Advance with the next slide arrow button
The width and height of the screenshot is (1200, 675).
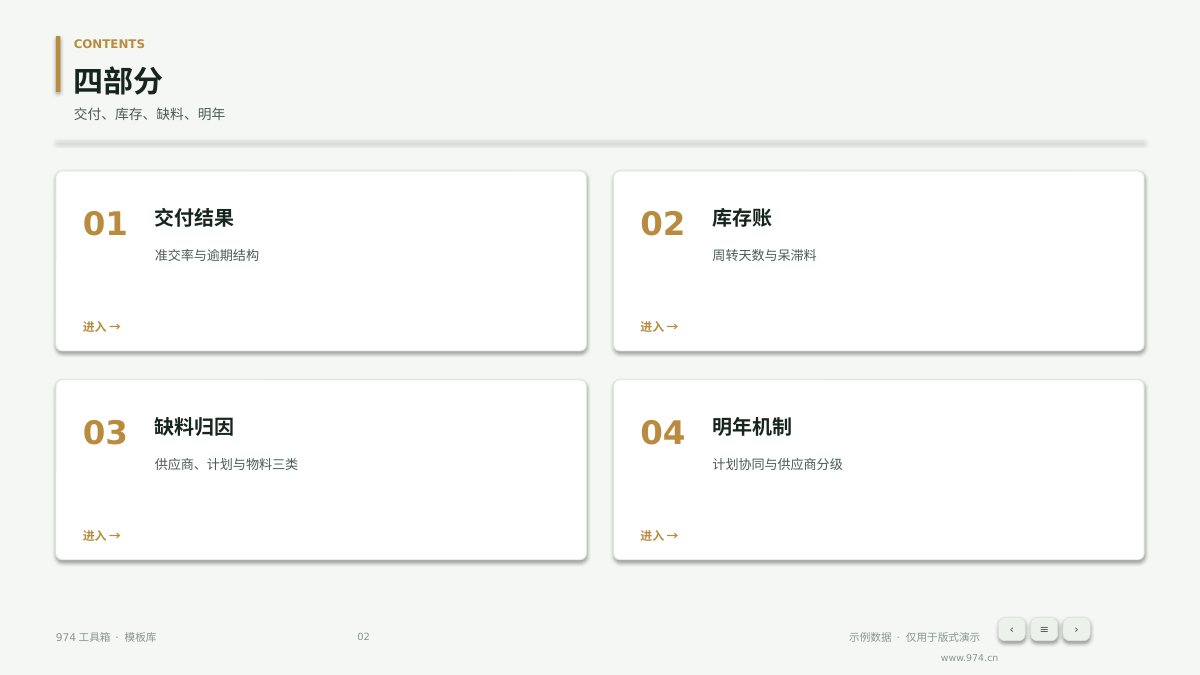(1076, 629)
